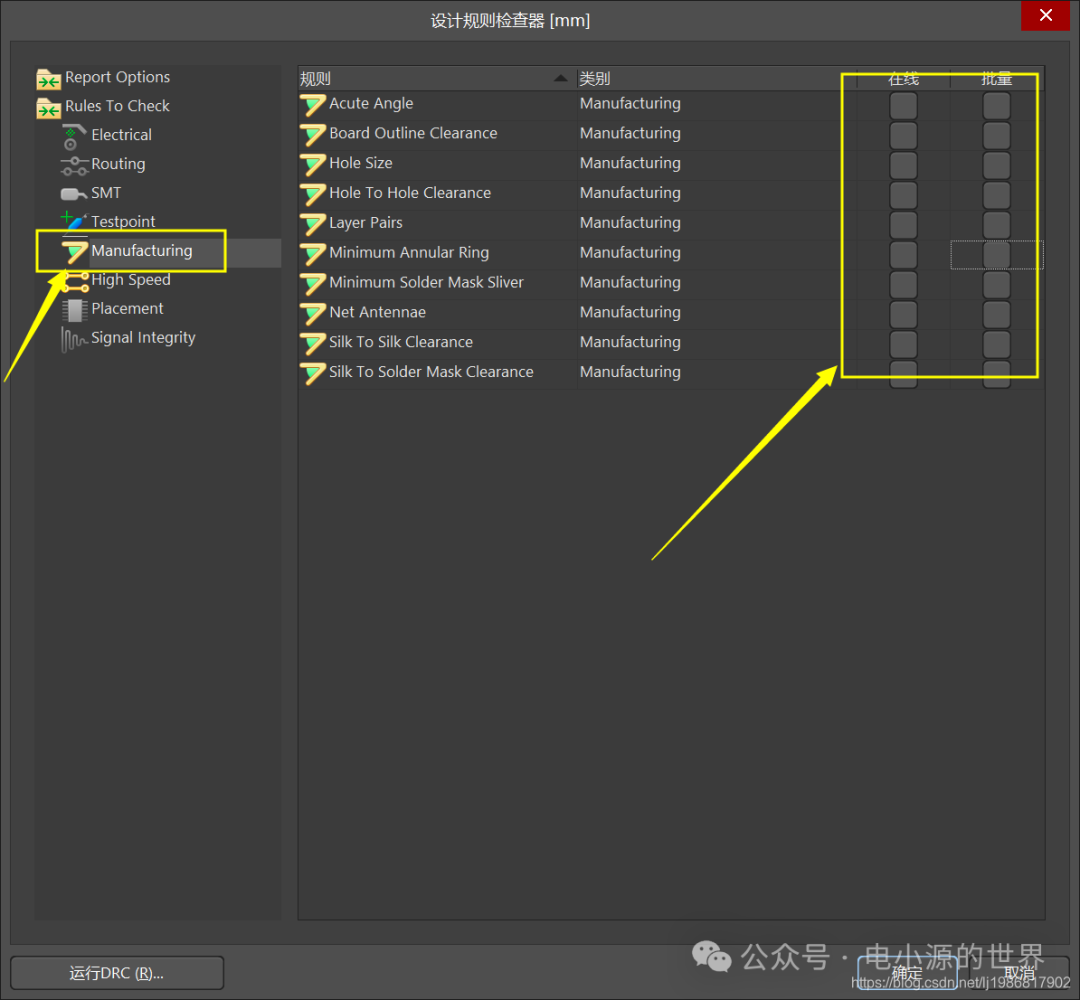1080x1000 pixels.
Task: Select the Minimum Annular Ring rule name
Action: click(x=409, y=253)
